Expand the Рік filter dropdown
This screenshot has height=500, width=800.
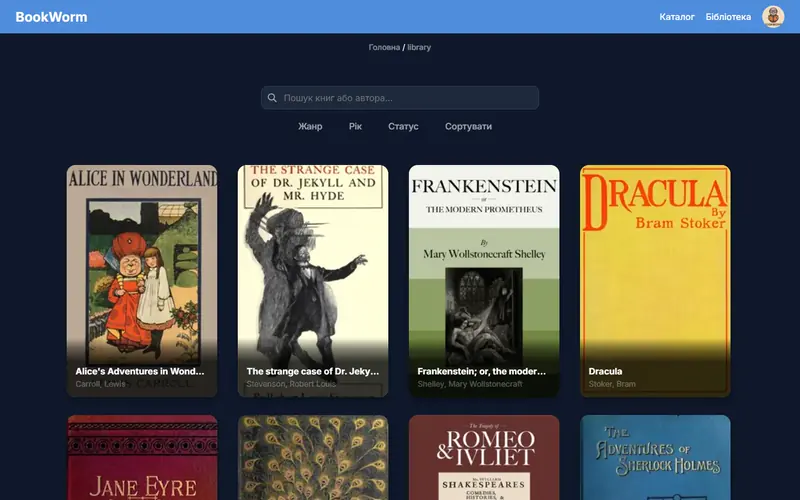[355, 126]
